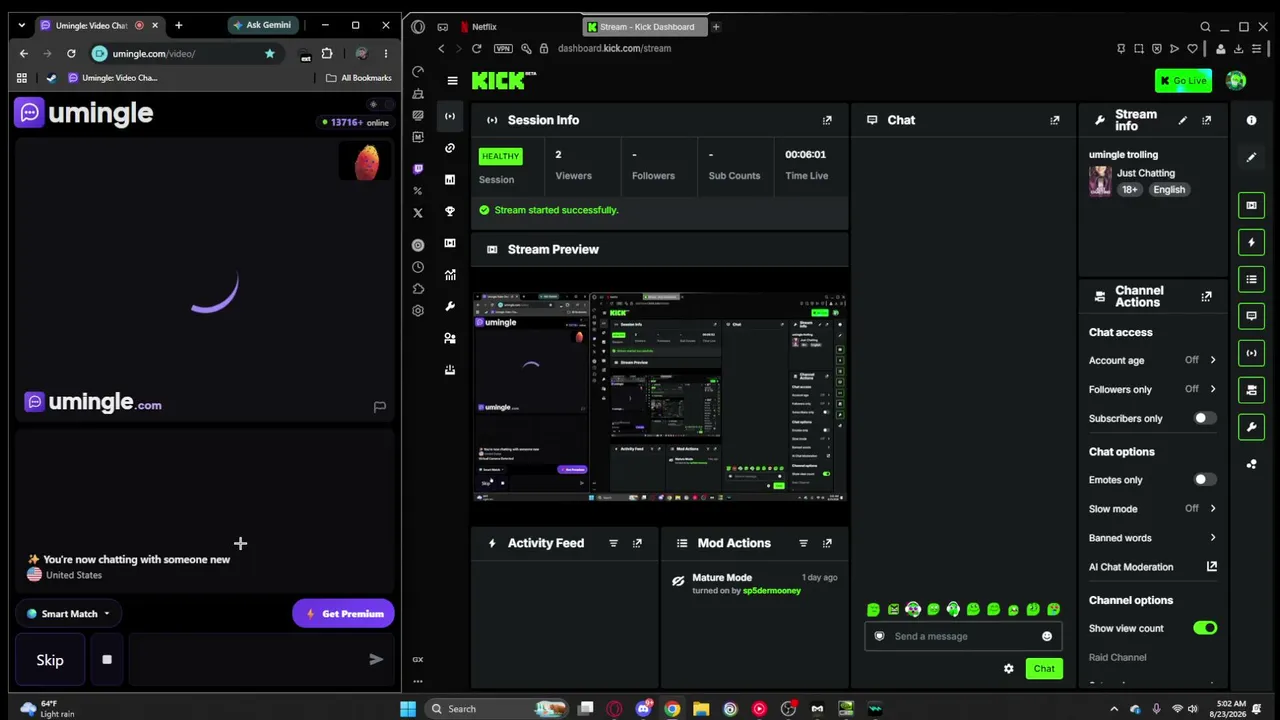
Task: Click the info icon on right rail
Action: pos(1251,120)
